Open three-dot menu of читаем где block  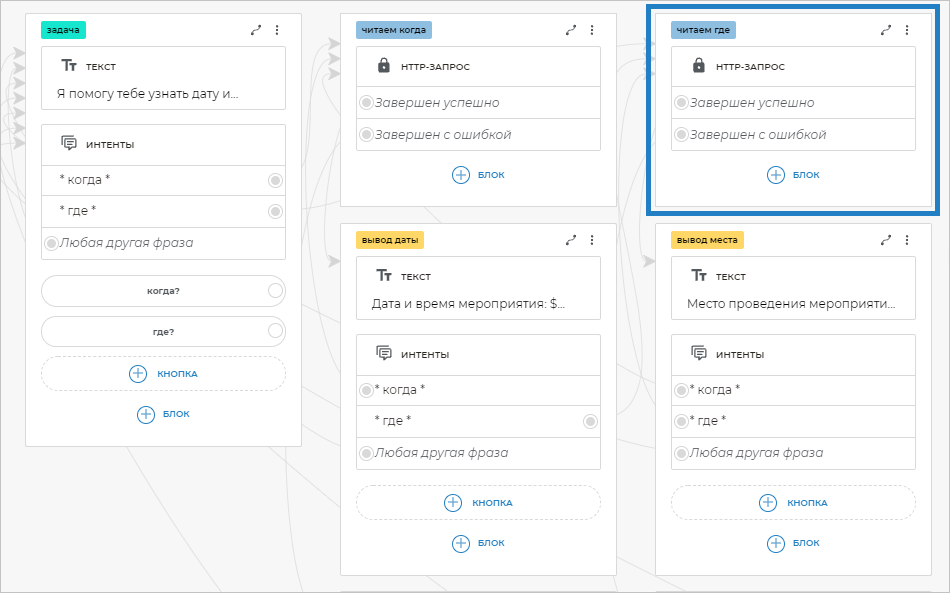click(x=907, y=30)
